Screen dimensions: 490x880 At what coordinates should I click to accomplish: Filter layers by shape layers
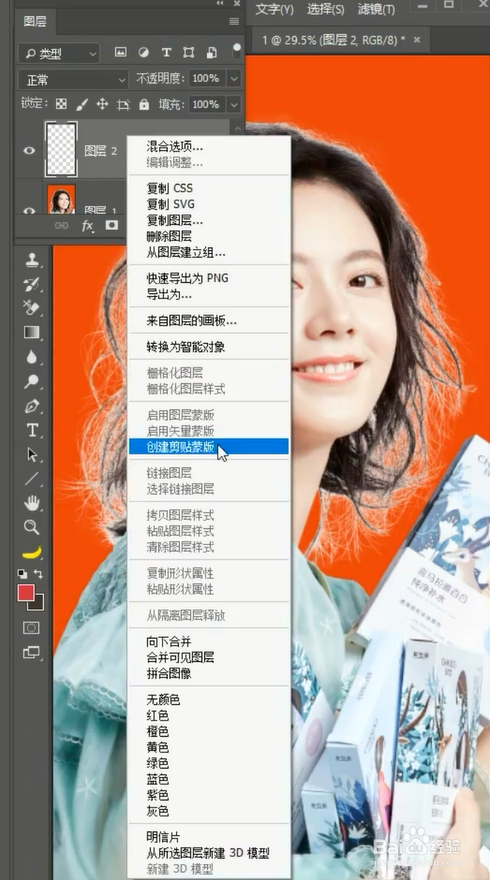pos(189,52)
